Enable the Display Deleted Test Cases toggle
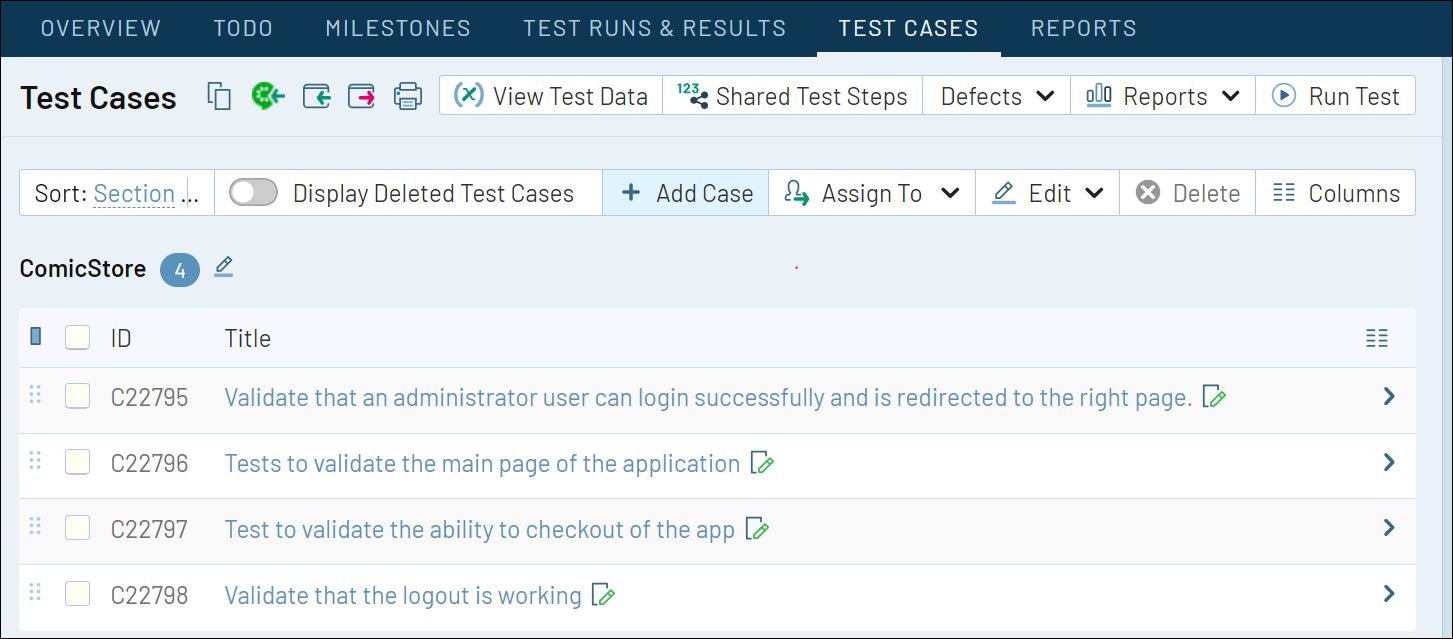The image size is (1453, 639). tap(252, 192)
